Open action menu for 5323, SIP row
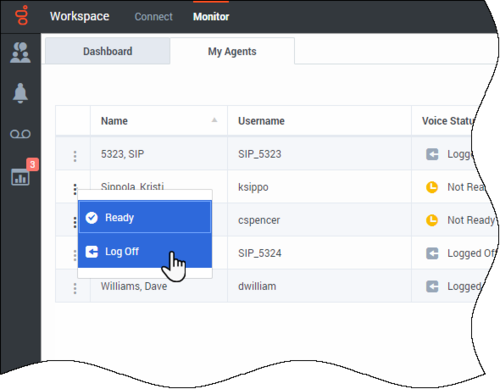 coord(75,156)
